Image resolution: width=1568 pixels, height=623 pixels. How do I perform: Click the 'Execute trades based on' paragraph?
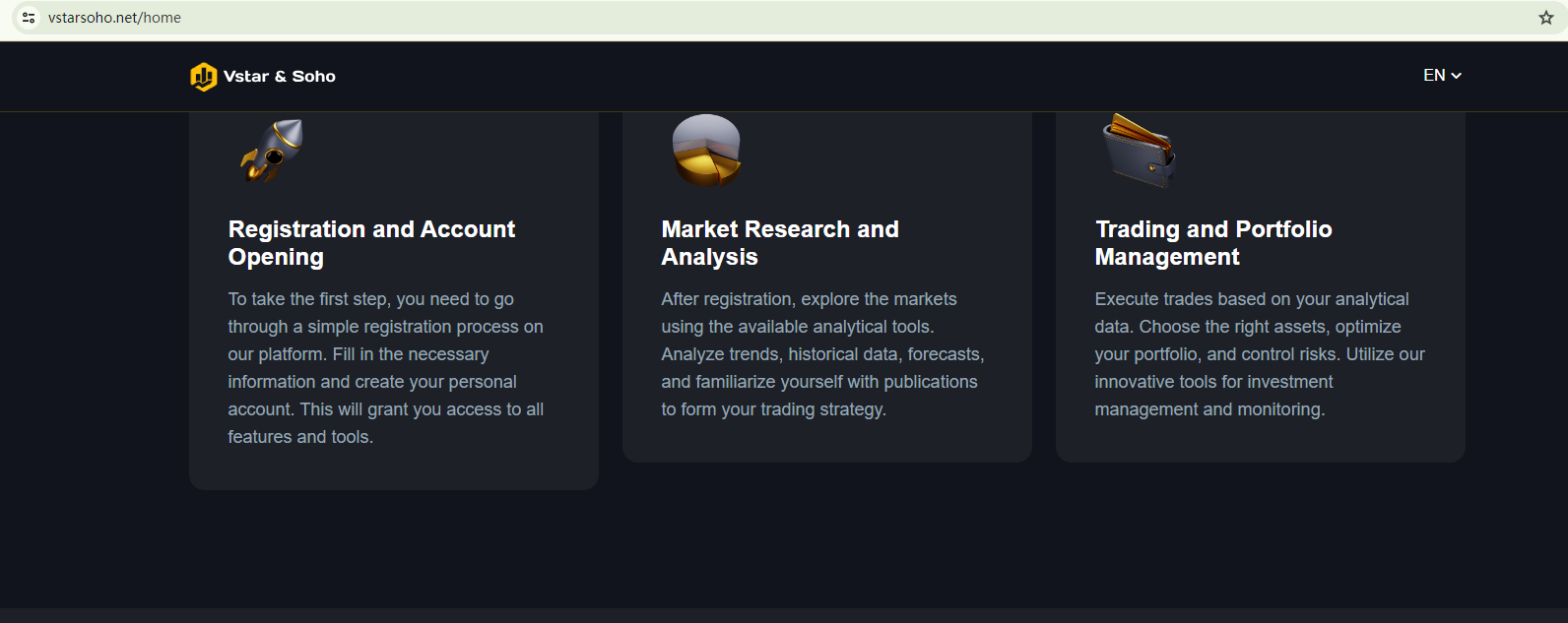point(1259,354)
